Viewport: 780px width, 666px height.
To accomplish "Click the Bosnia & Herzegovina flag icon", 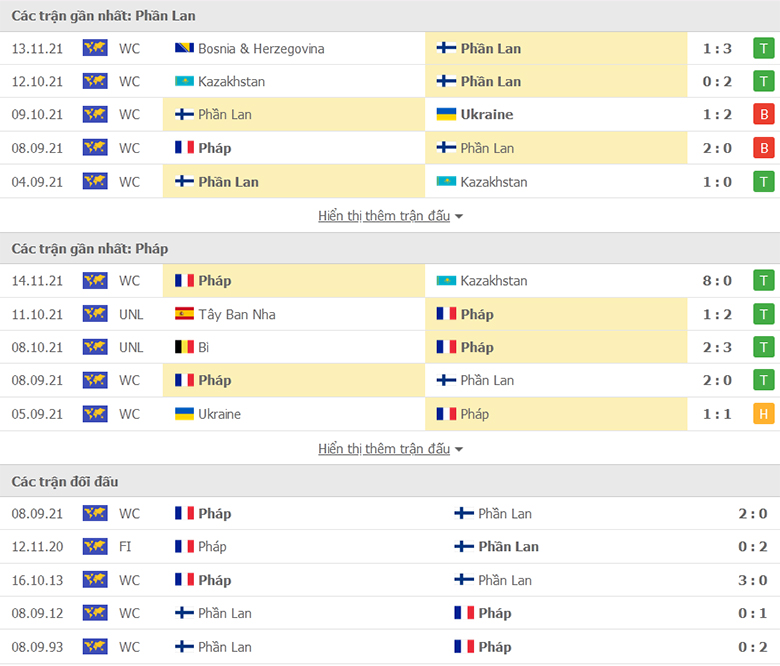I will 184,48.
